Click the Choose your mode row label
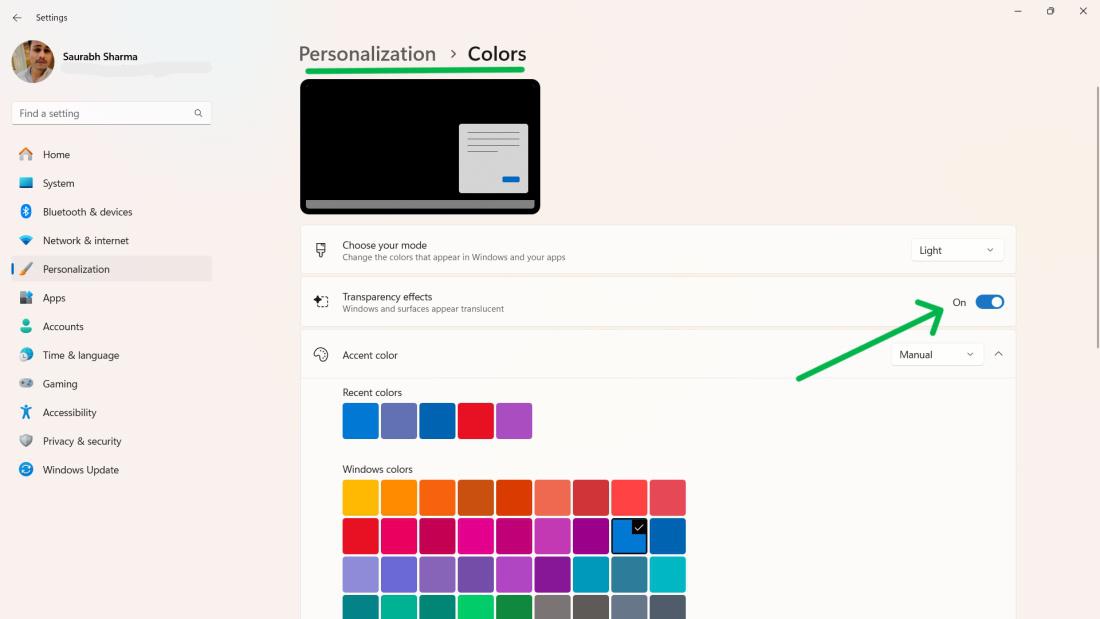Screen dimensions: 1100x619 tap(384, 245)
